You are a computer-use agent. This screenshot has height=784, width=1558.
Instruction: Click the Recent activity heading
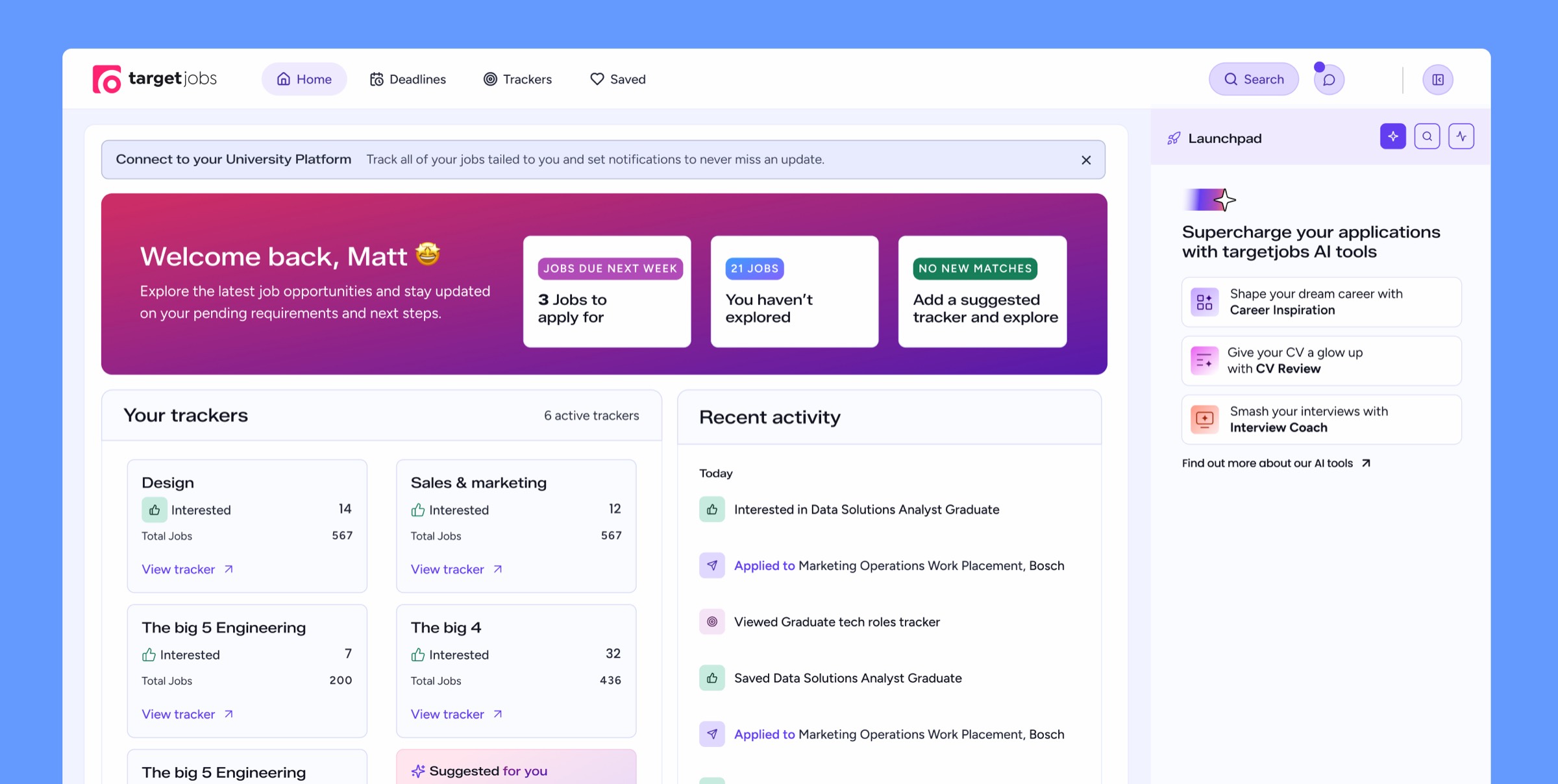(769, 417)
